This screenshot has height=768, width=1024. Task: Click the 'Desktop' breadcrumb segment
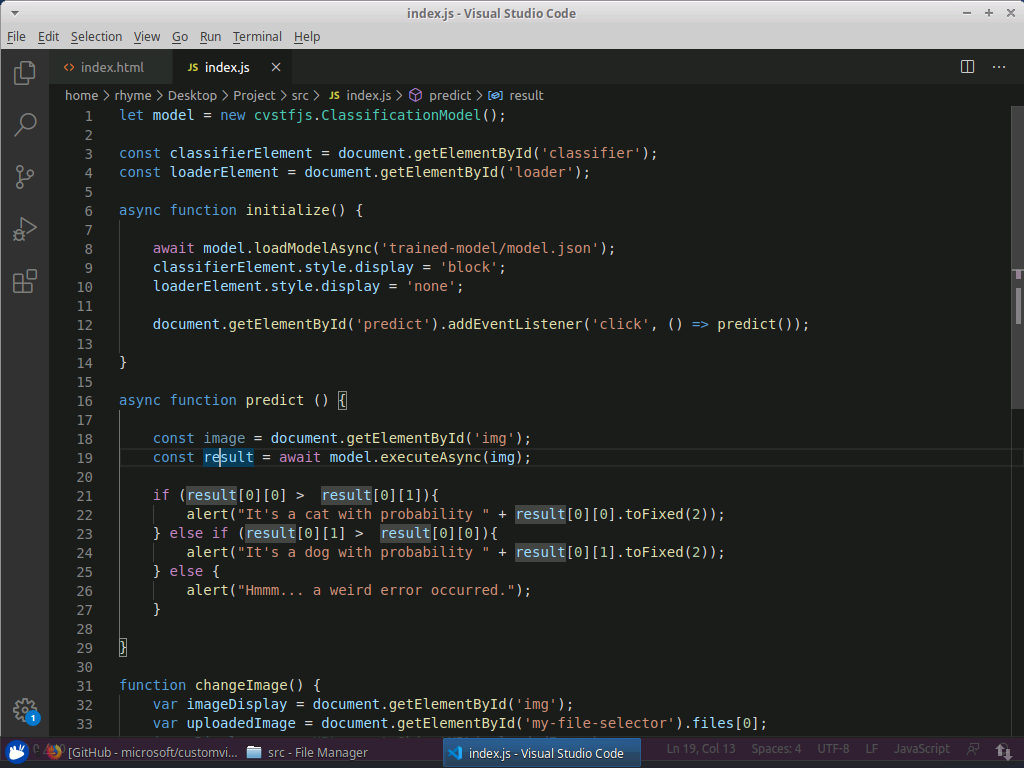192,95
